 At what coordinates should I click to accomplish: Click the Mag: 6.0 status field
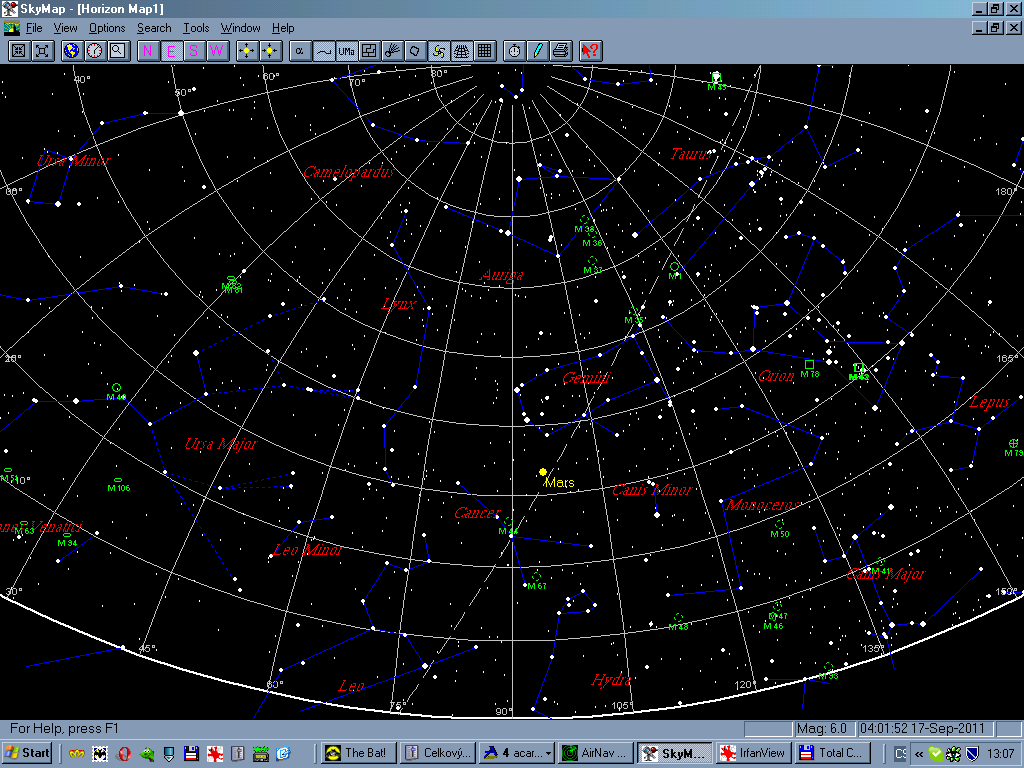[824, 728]
